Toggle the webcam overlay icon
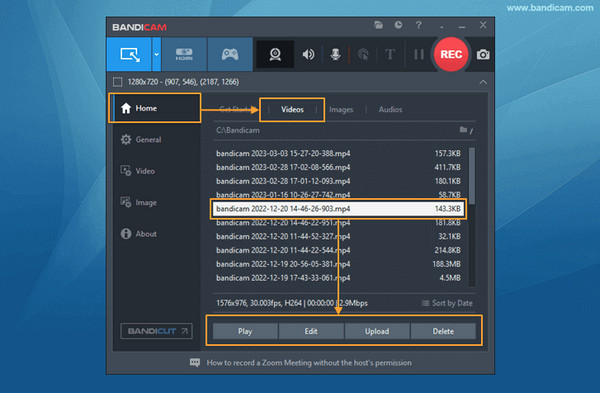This screenshot has width=600, height=393. coord(275,54)
